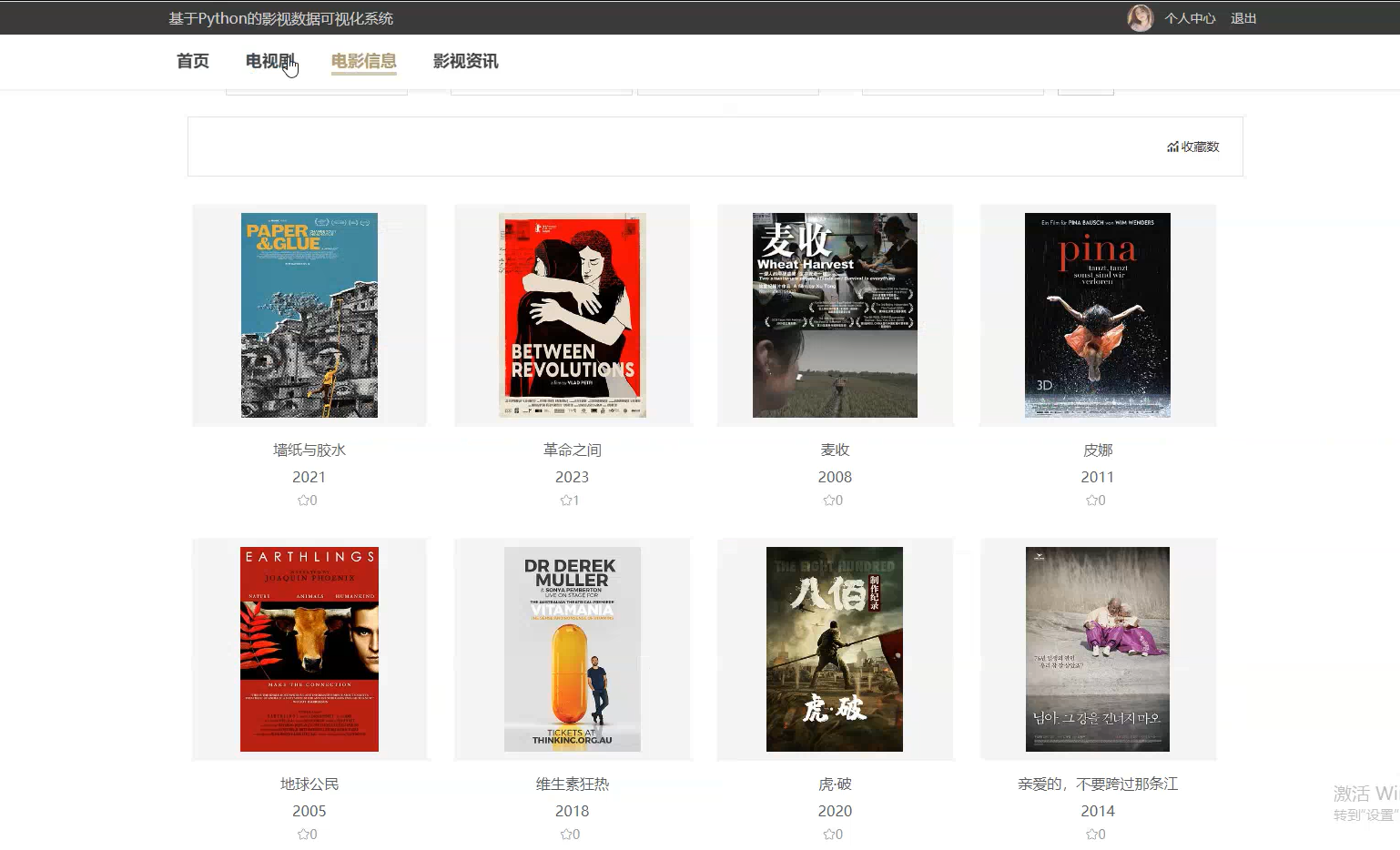Click the favorite star under 革命之间
The image size is (1400, 850).
click(x=565, y=501)
